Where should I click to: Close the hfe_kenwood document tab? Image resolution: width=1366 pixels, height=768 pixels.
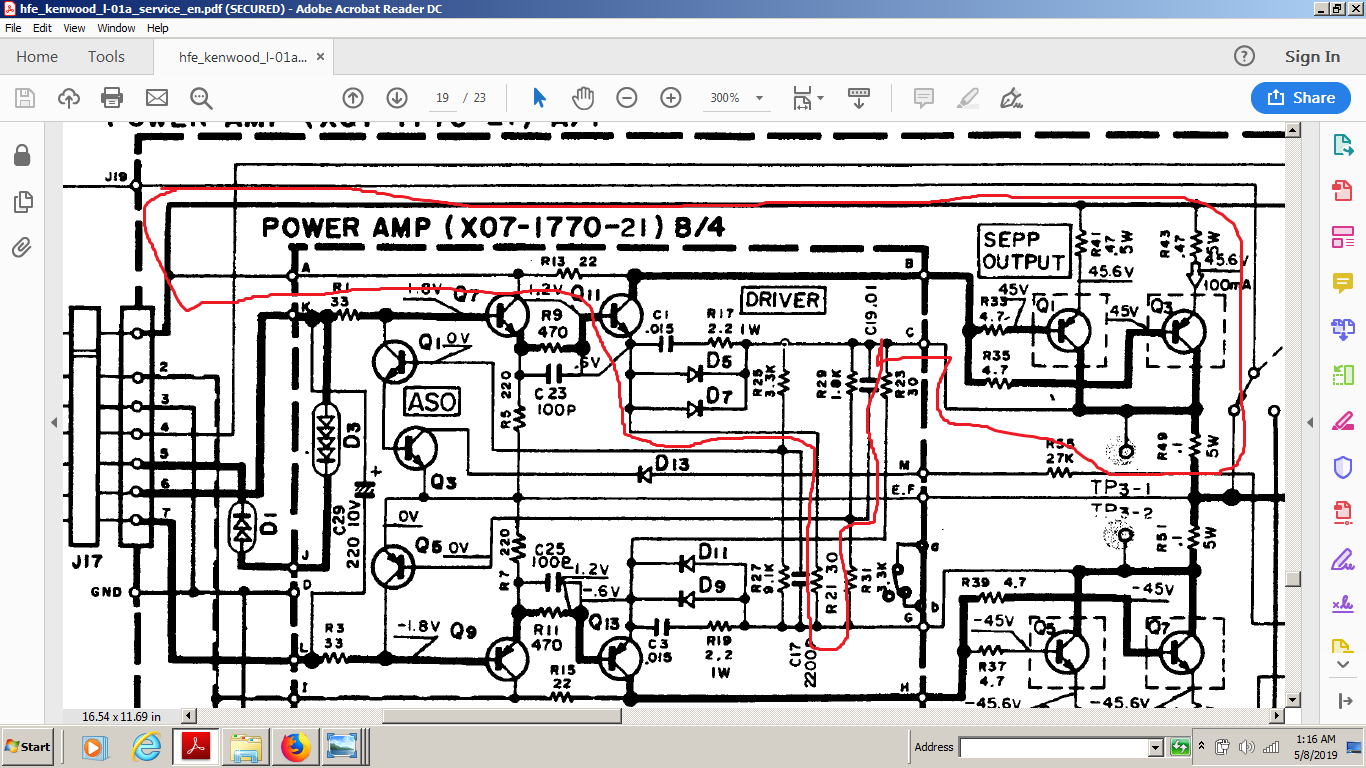coord(321,57)
